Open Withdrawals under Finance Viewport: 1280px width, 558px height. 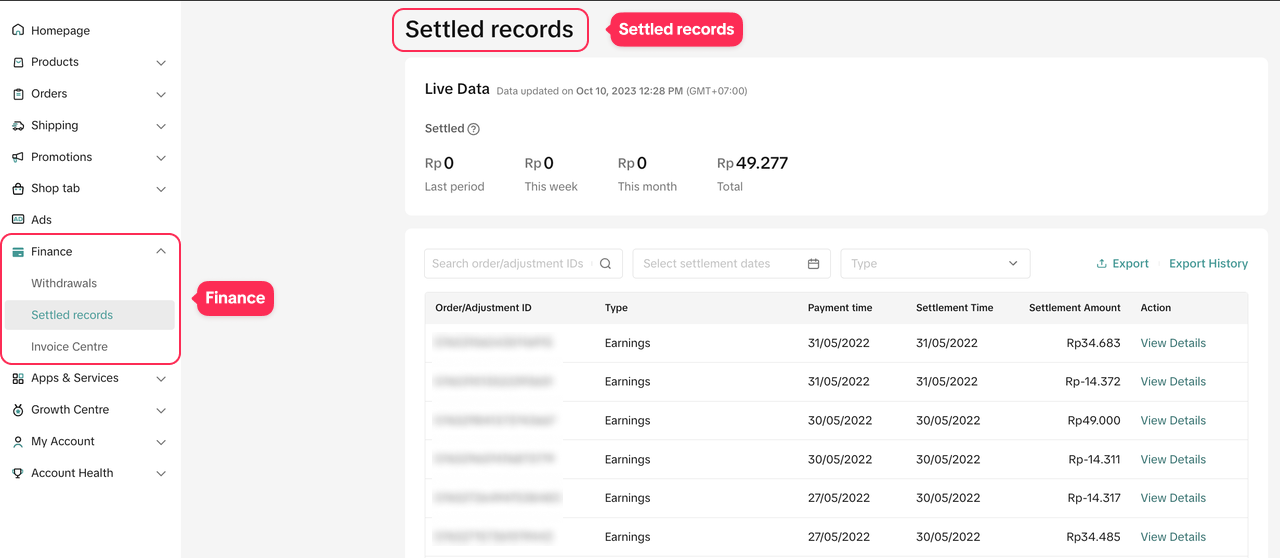pos(64,284)
